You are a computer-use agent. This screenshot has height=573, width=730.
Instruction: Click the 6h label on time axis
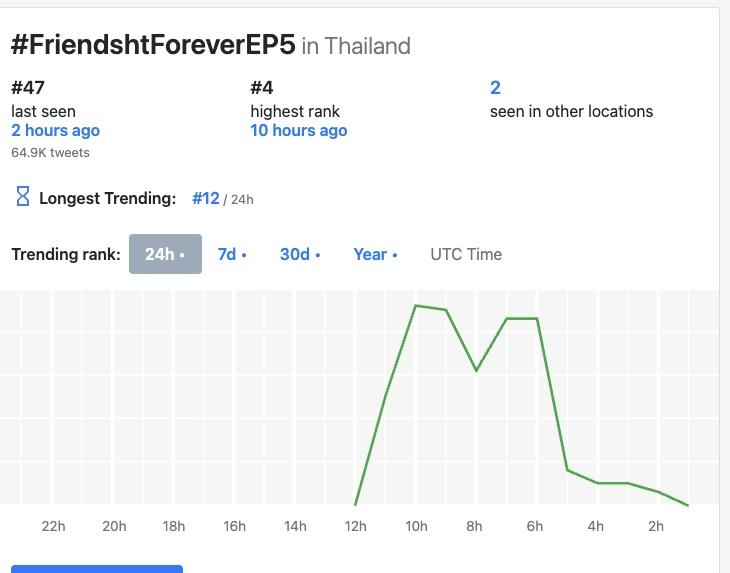[x=535, y=526]
